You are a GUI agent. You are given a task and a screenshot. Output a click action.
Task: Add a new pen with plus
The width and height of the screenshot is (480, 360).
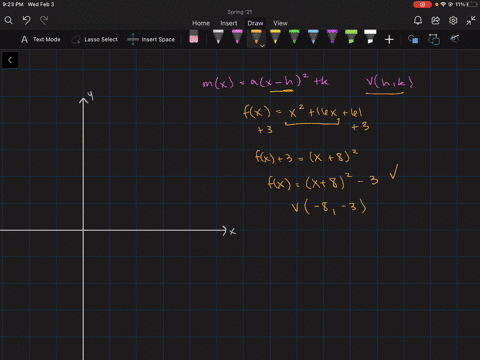point(389,40)
